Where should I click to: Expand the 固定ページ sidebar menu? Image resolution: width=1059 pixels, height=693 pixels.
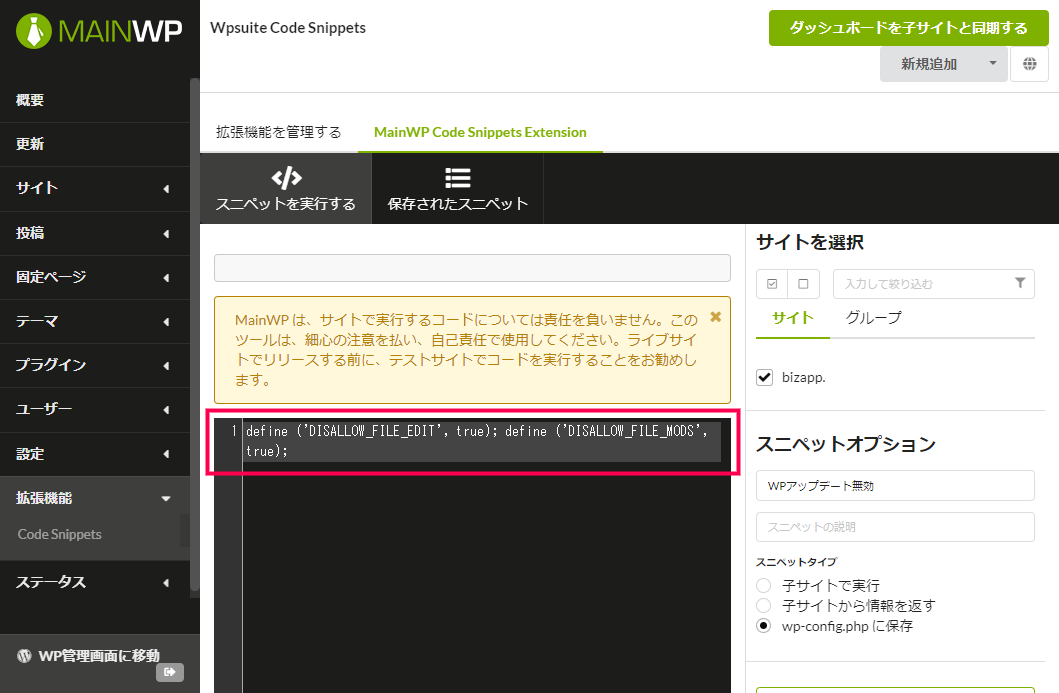(x=95, y=277)
